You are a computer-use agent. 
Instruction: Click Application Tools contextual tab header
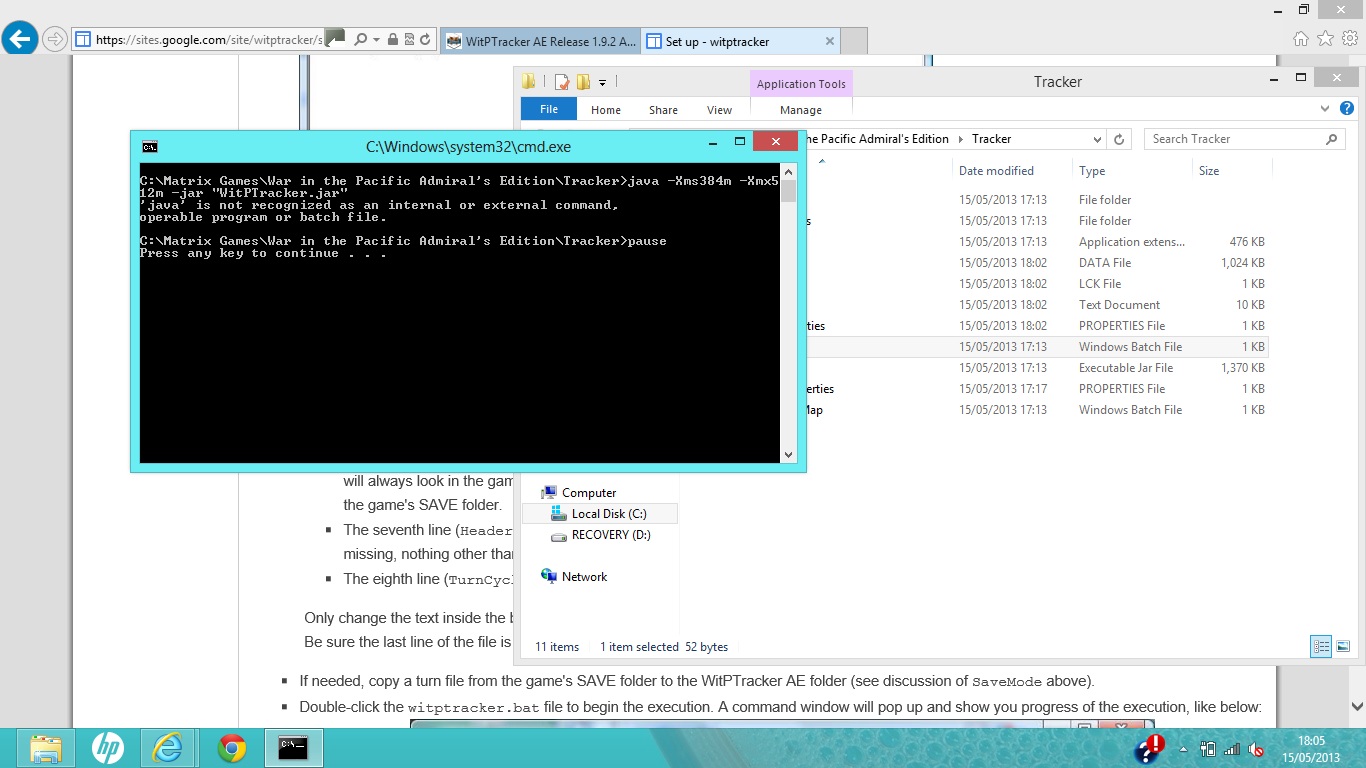pos(801,84)
